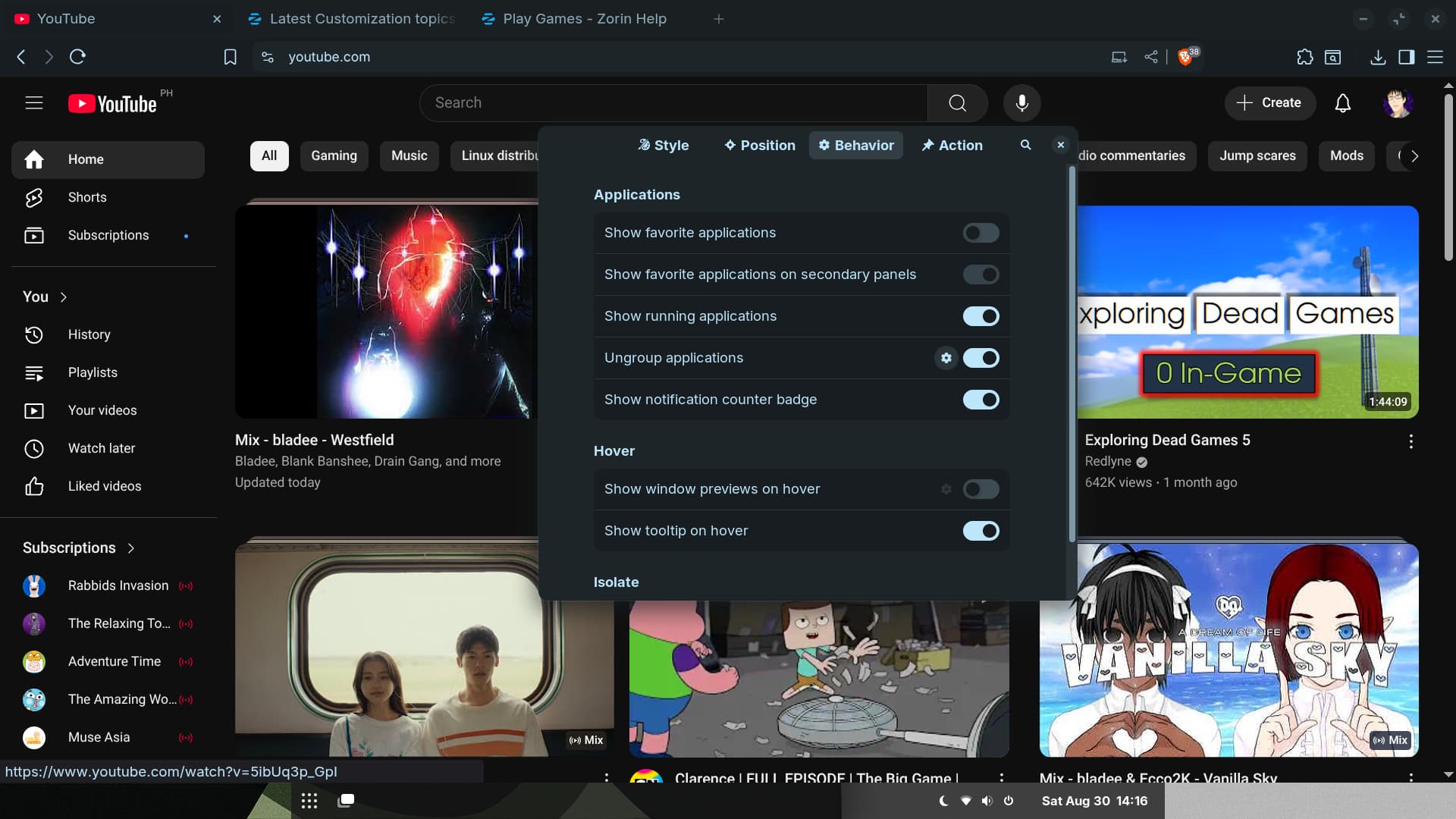The height and width of the screenshot is (819, 1456).
Task: Expand the Subscriptions section chevron
Action: (x=131, y=548)
